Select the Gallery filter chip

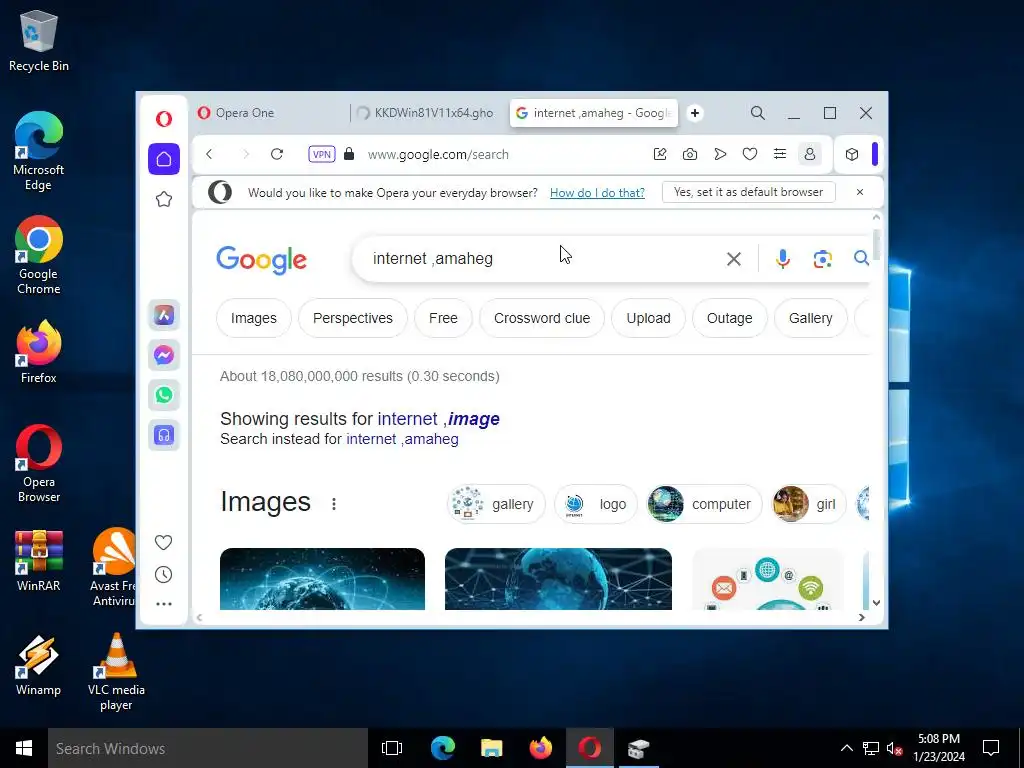810,318
